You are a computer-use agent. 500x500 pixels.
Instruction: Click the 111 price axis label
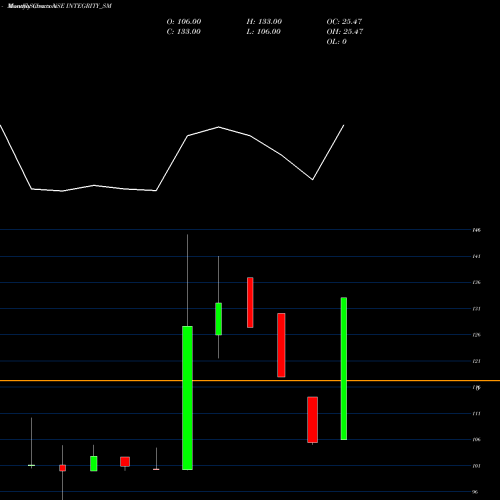476,413
